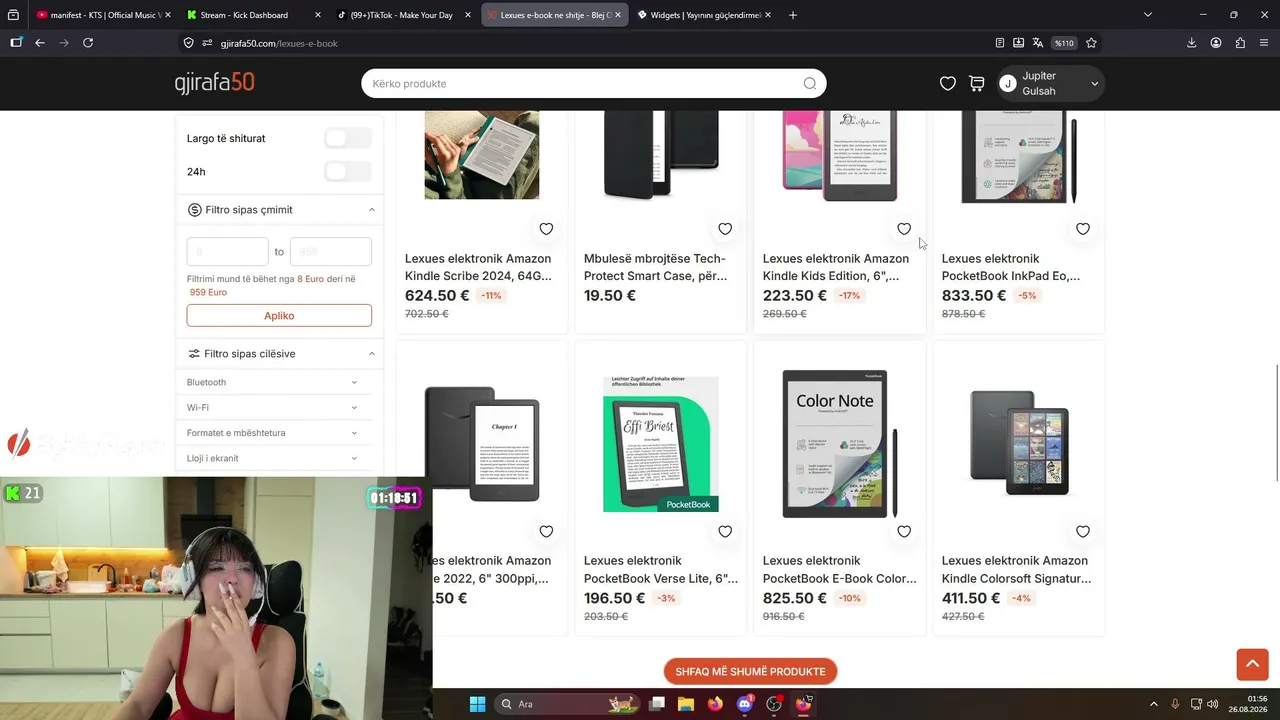
Task: Open Lexues elektronik PocketBook Verse Lite link
Action: point(661,570)
